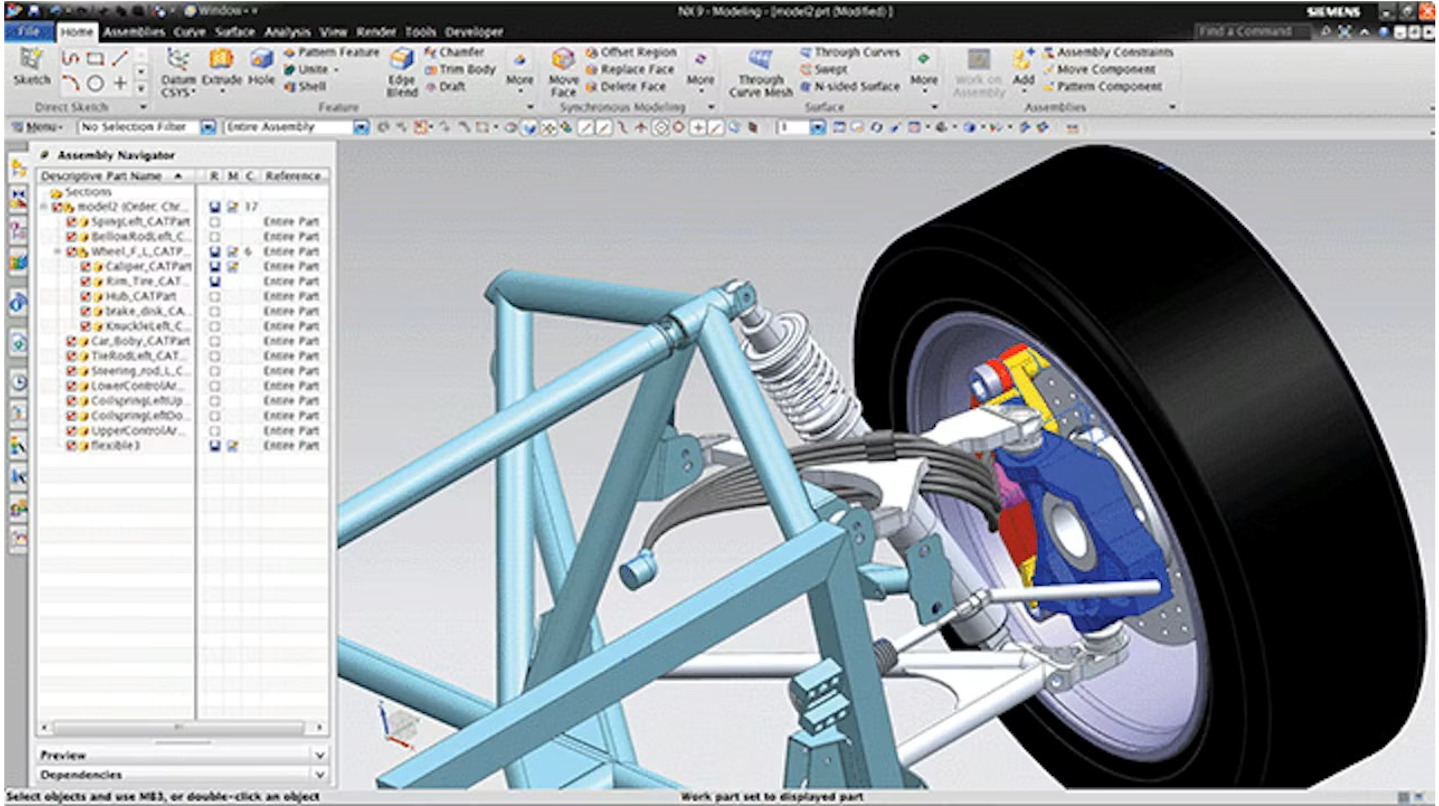Click the Through Curve Mesh tool

[x=759, y=72]
